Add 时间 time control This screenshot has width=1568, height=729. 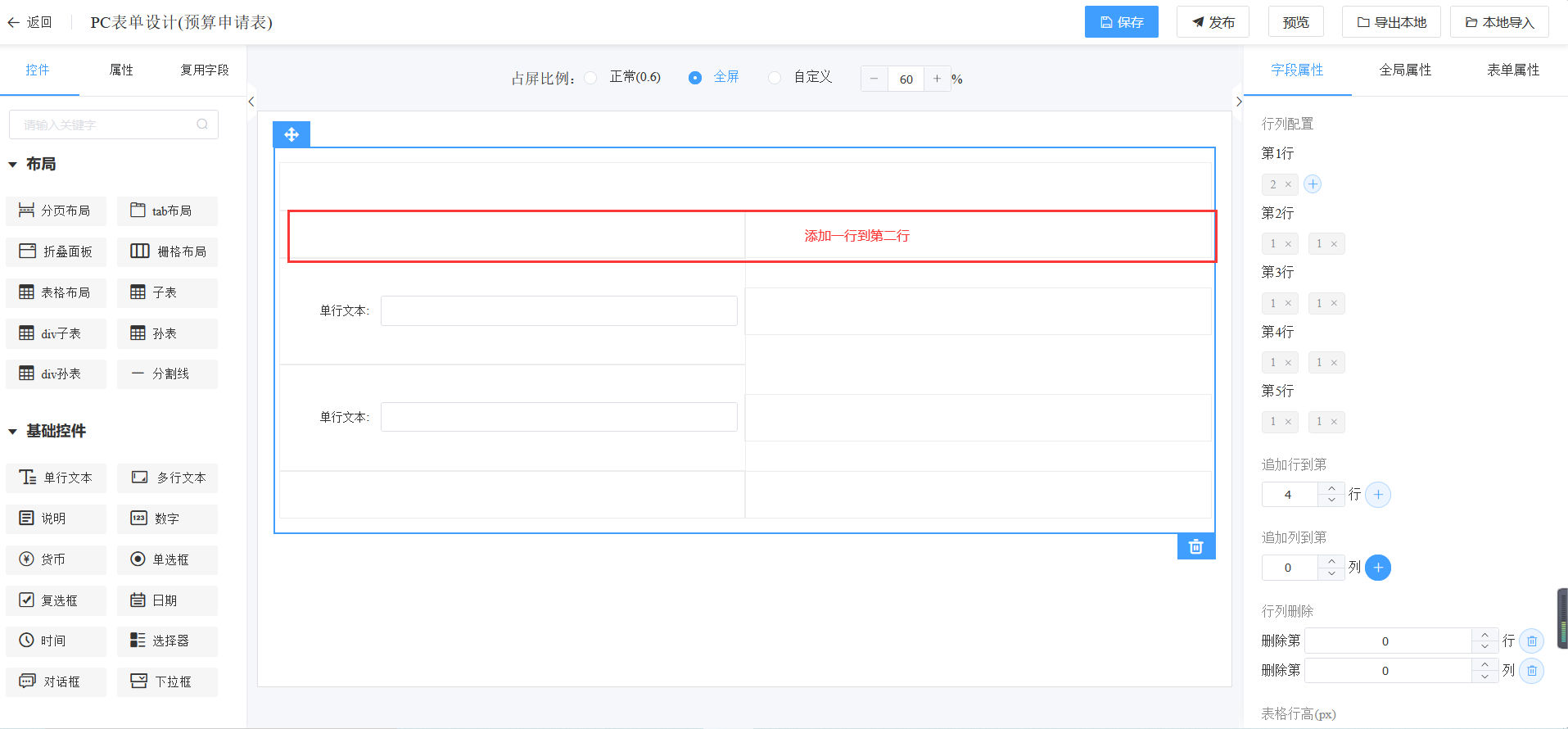pos(56,641)
